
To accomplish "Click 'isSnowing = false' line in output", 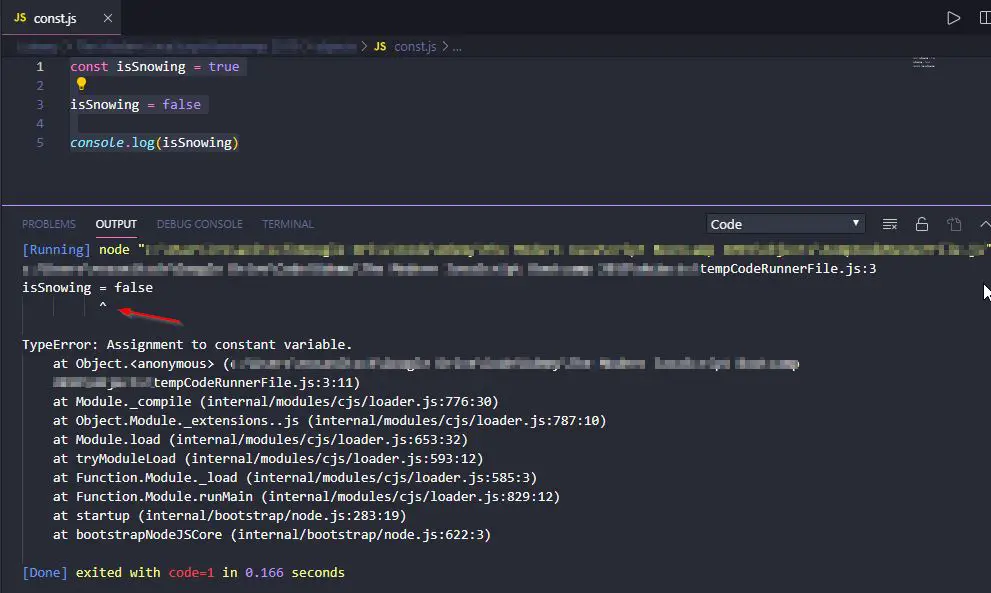I will (x=87, y=288).
